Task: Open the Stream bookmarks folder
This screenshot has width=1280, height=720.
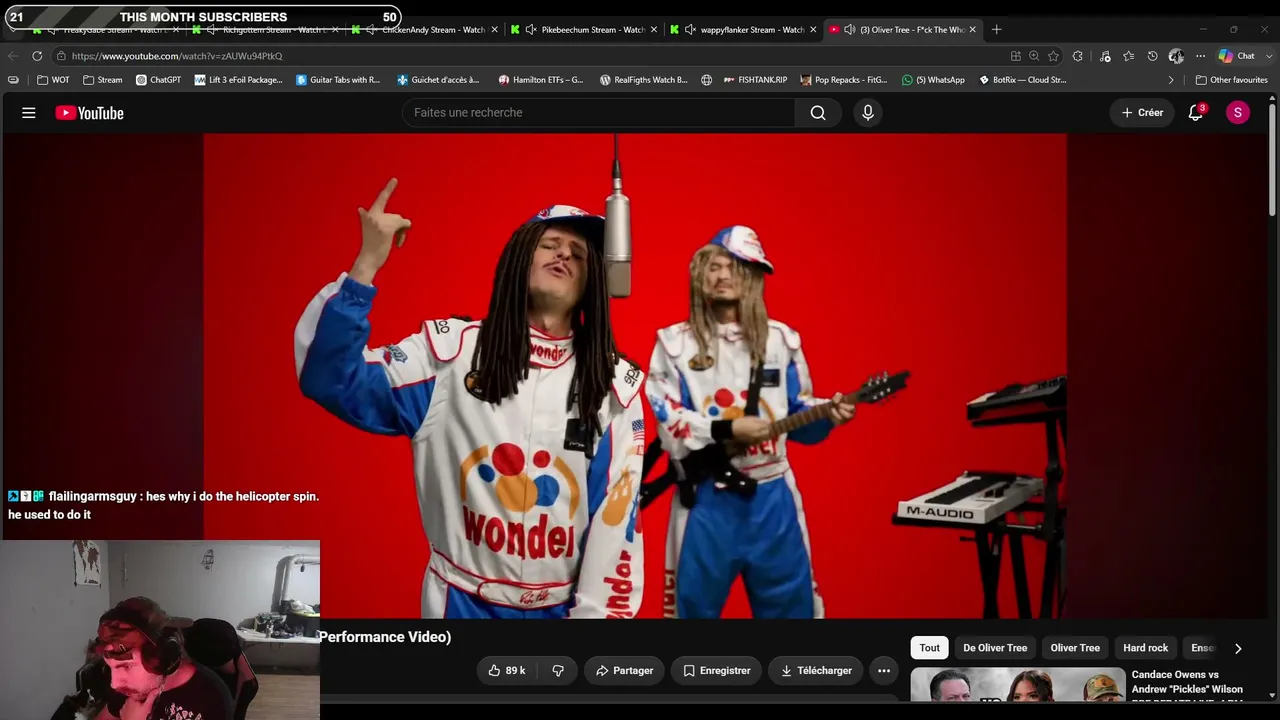Action: 102,80
